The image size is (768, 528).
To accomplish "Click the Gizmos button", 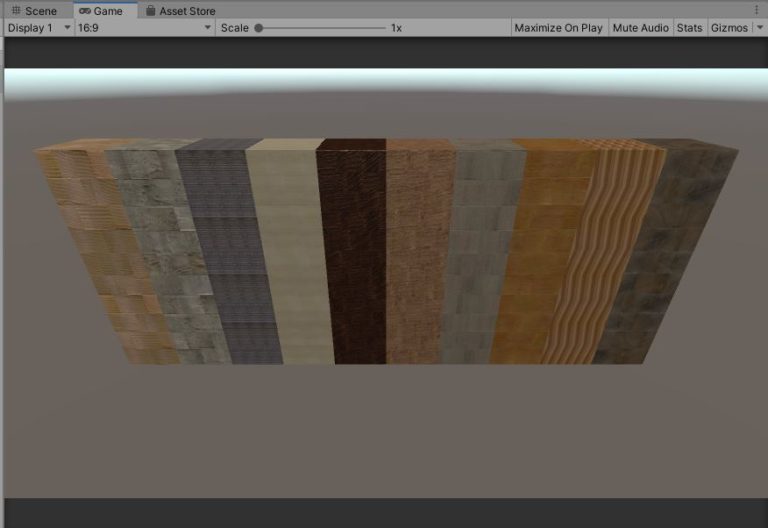I will pos(728,28).
